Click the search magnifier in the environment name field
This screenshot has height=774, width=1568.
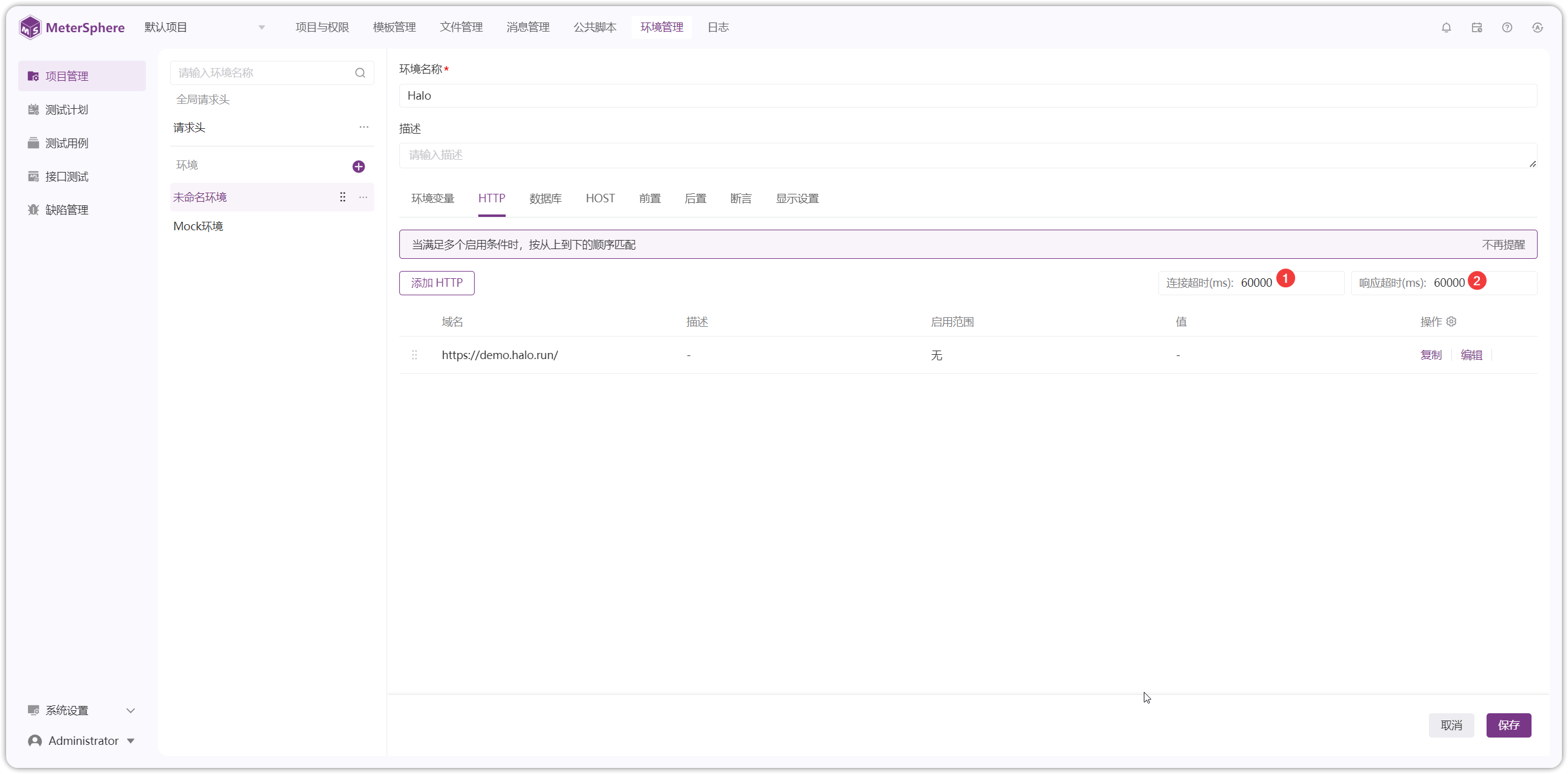[360, 73]
